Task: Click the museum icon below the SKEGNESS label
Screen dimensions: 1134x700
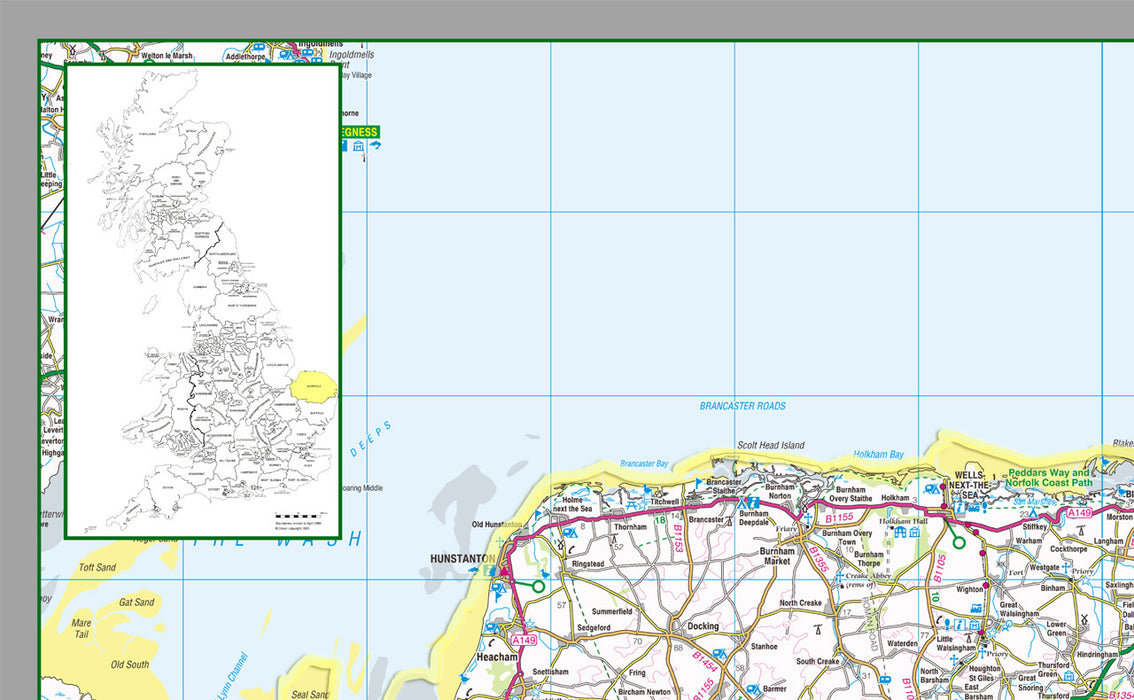Action: click(358, 146)
